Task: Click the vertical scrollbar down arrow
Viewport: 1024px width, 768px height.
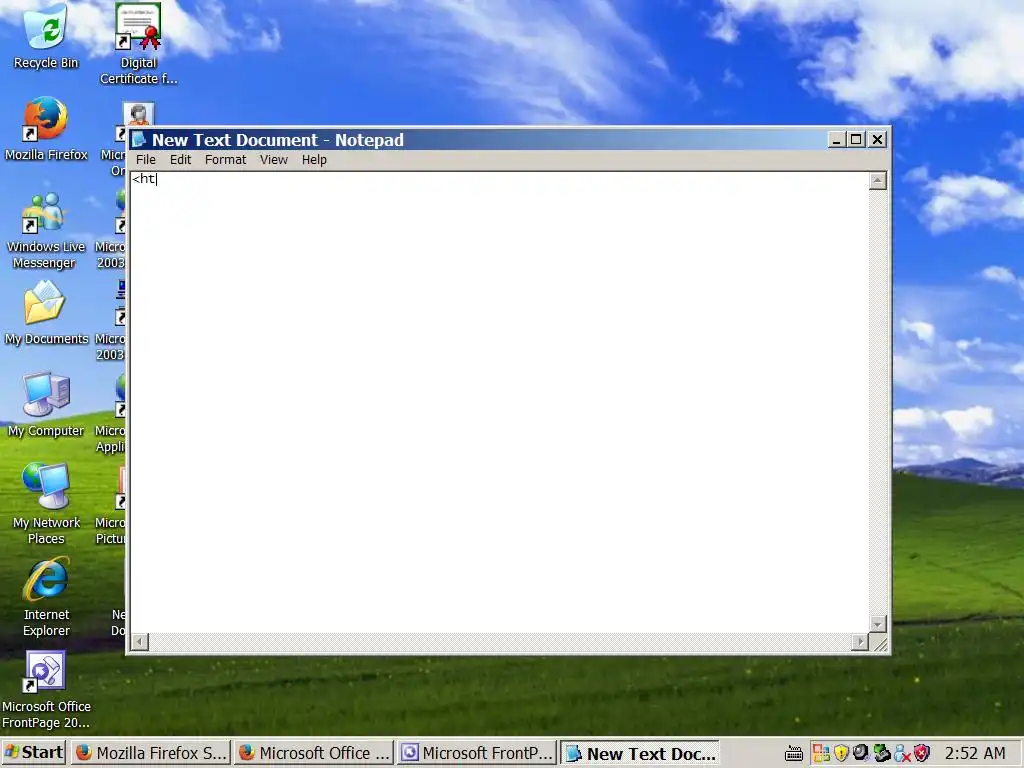Action: tap(878, 624)
